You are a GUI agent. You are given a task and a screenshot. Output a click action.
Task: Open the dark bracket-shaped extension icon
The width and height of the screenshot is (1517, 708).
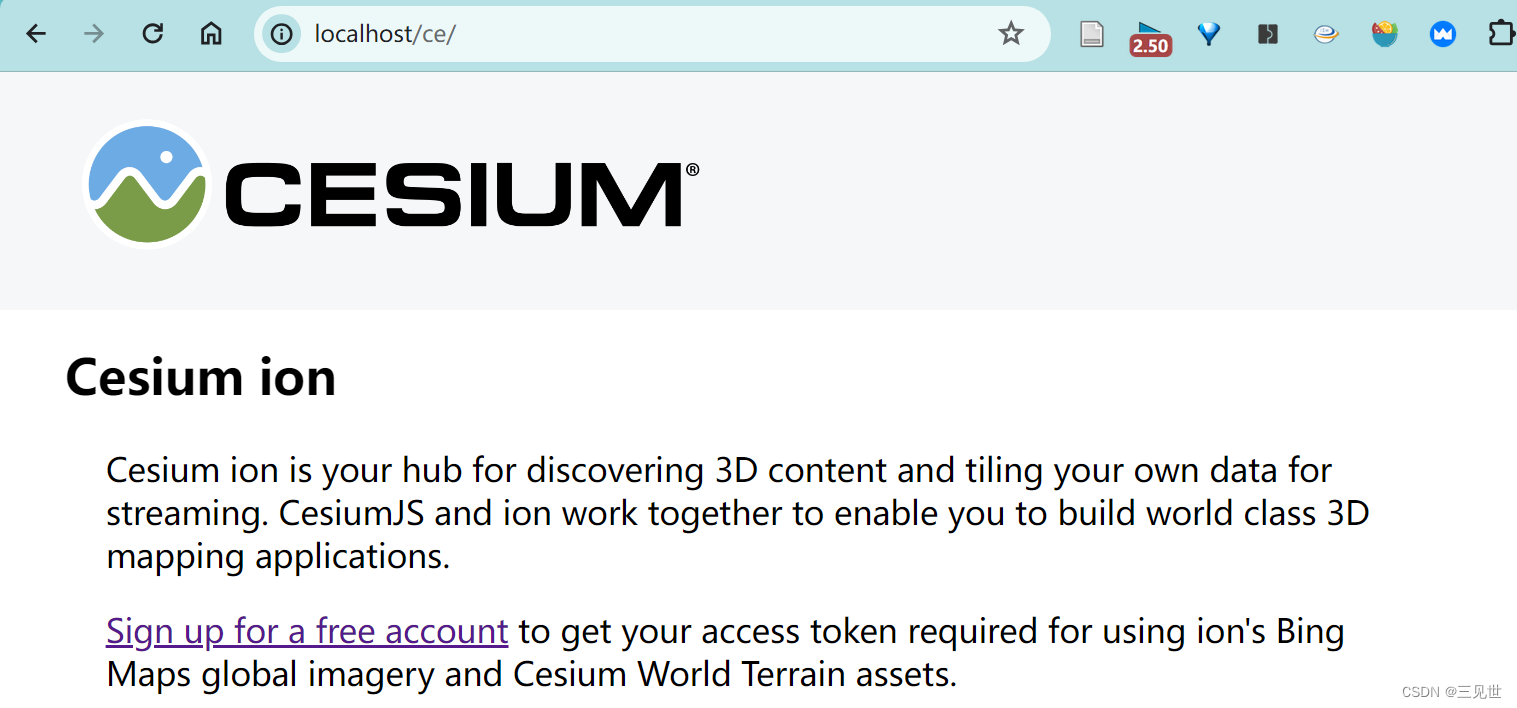point(1267,33)
